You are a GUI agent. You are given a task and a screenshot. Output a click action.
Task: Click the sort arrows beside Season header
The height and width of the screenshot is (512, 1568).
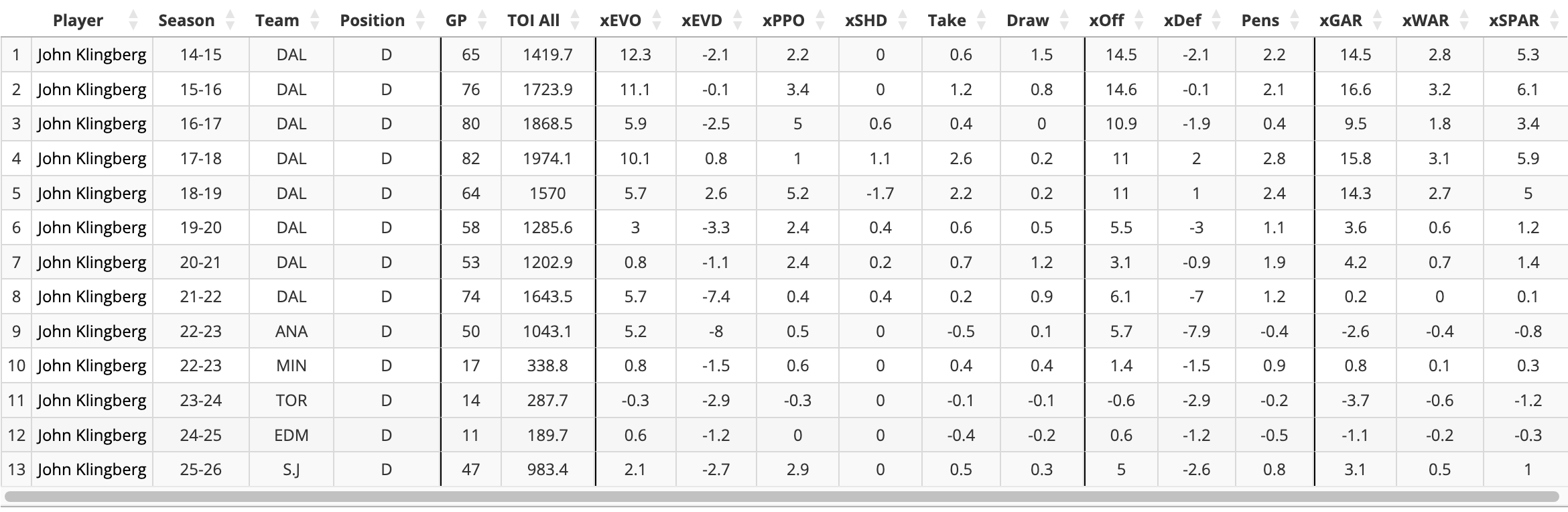231,20
